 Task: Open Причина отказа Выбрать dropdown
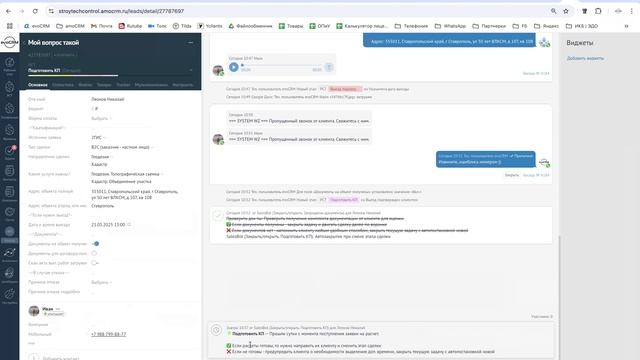pos(101,282)
